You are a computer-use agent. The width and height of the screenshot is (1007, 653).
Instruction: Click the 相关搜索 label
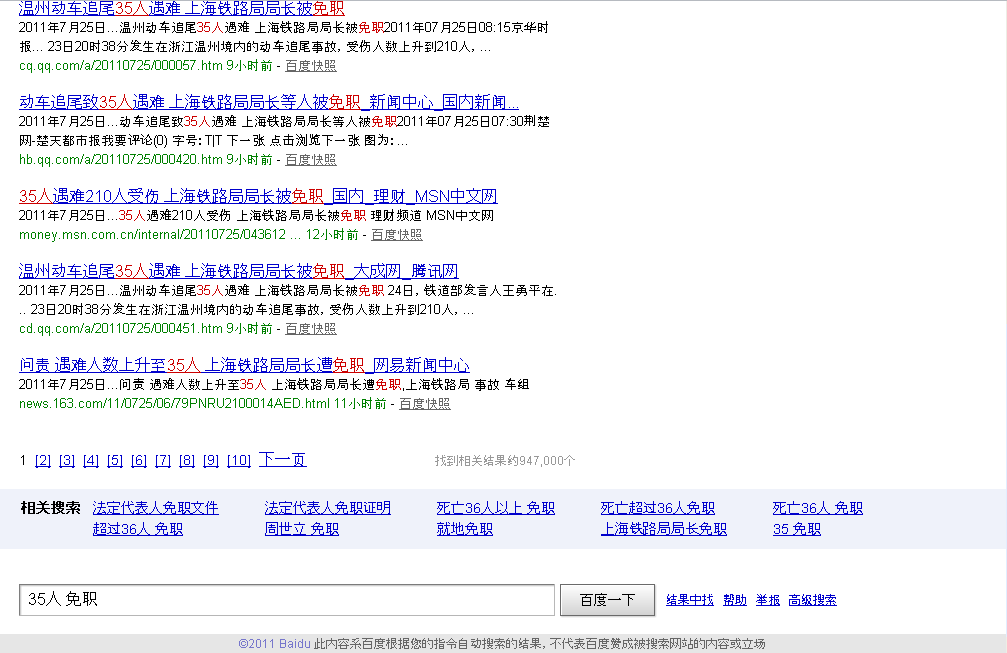50,507
